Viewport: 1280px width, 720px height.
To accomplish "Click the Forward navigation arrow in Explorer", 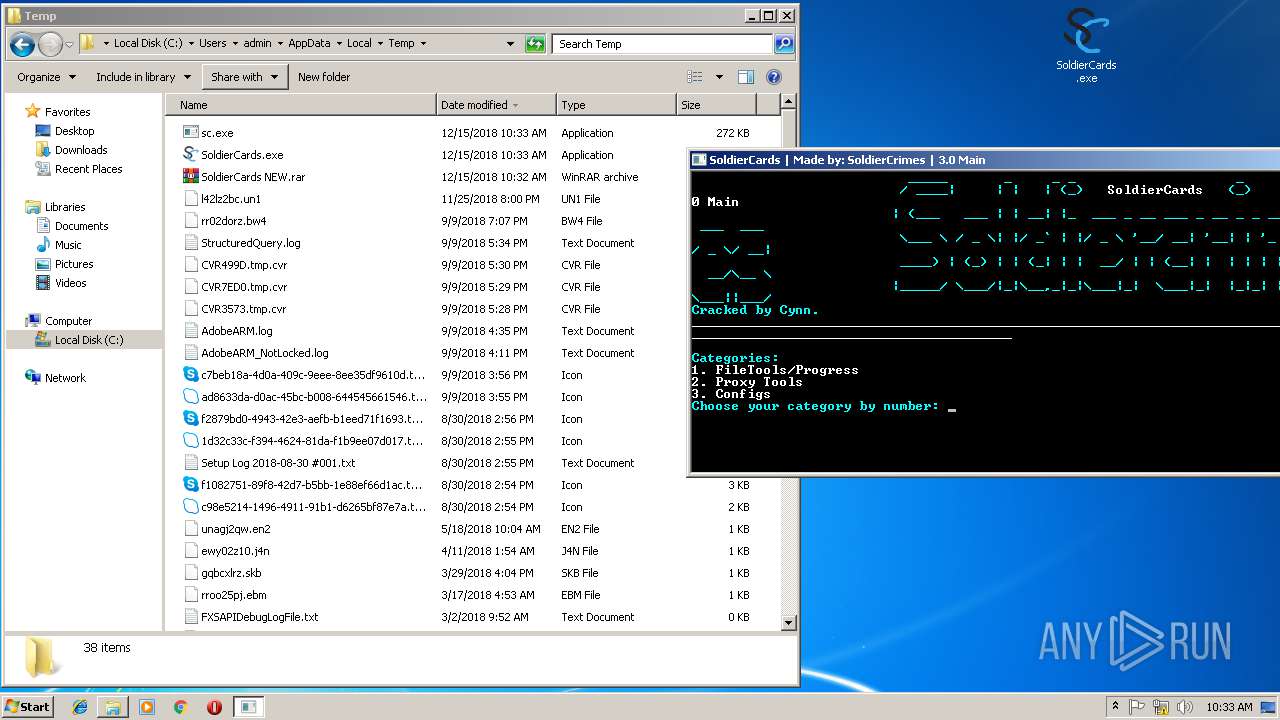I will (50, 44).
